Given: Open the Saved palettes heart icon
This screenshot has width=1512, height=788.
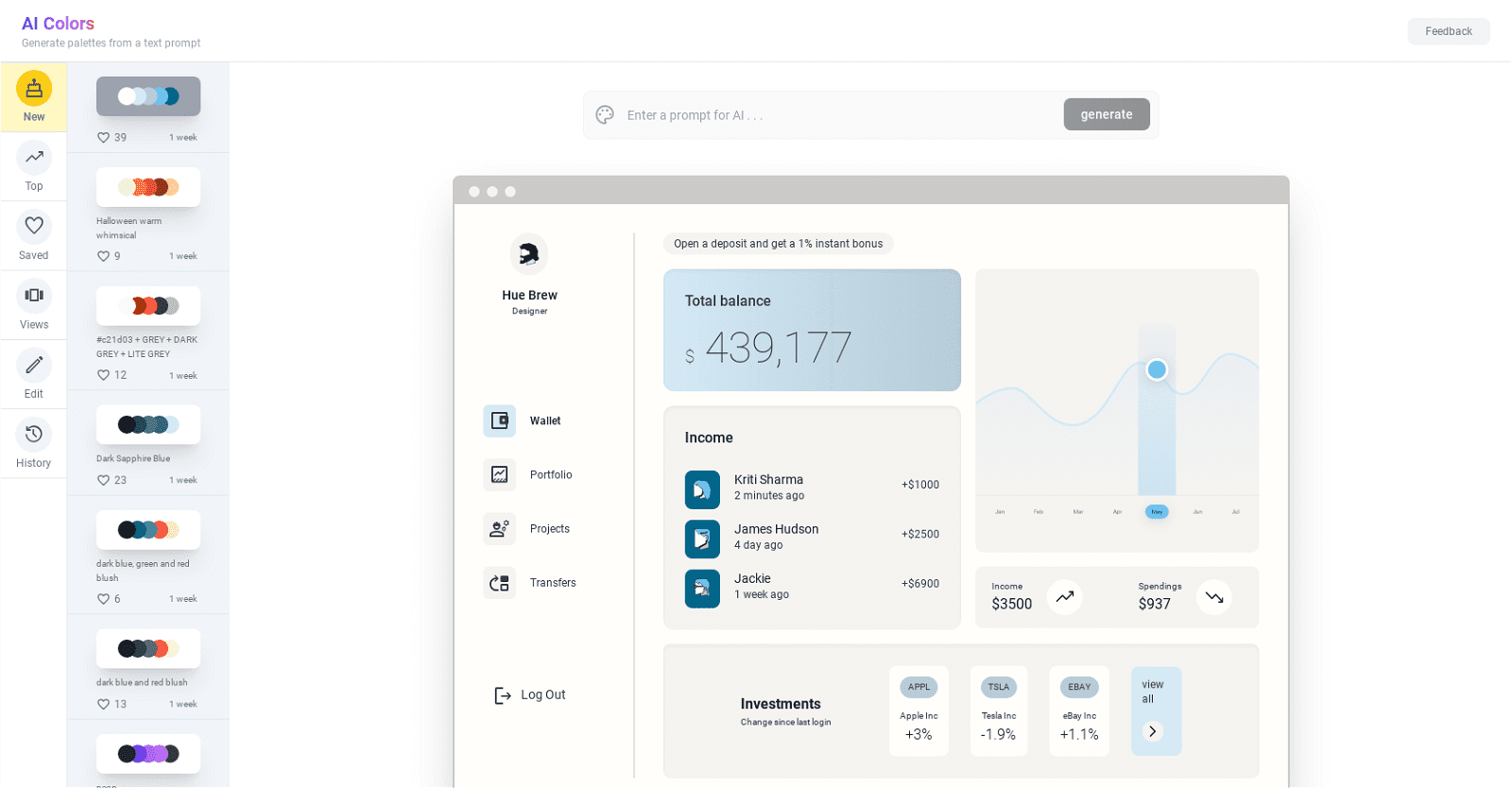Looking at the screenshot, I should coord(34,226).
